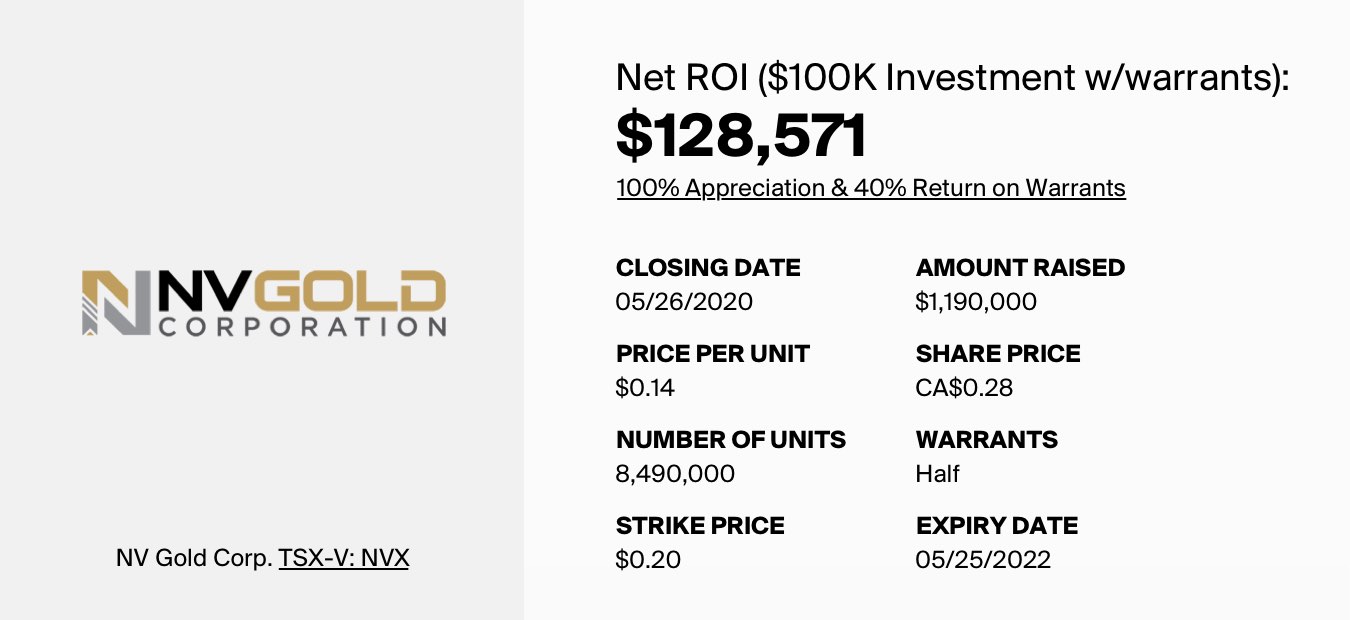The image size is (1350, 620).
Task: Click the NV Gold Corp. company name caption
Action: pyautogui.click(x=194, y=558)
